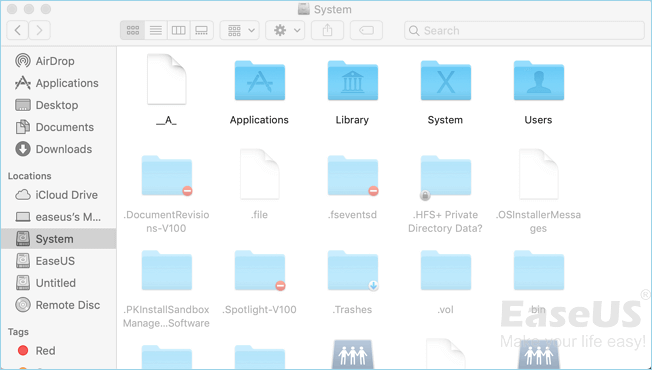Open iCloud Drive in the sidebar
Screen dimensions: 652x370
58,195
